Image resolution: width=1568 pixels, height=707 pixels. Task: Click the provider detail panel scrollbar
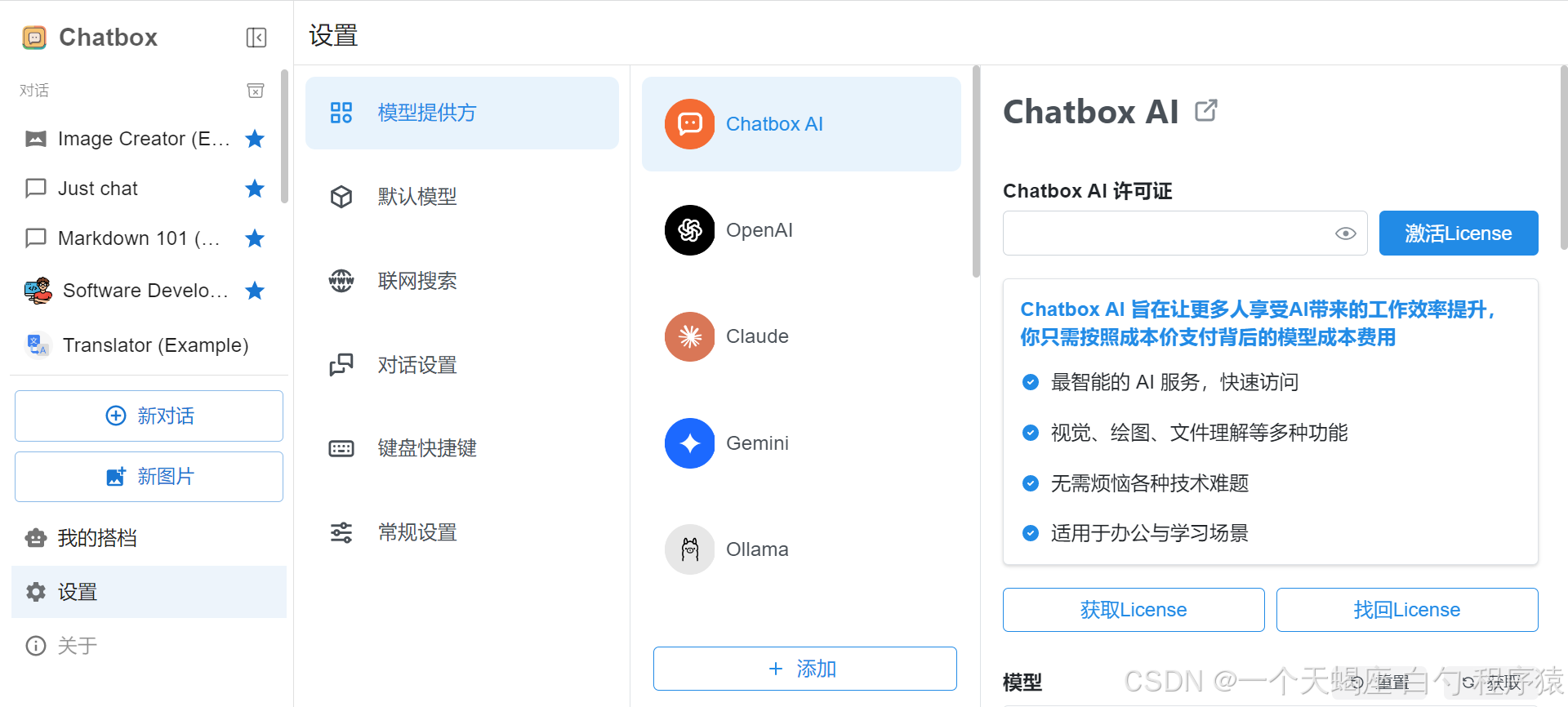pos(1564,158)
